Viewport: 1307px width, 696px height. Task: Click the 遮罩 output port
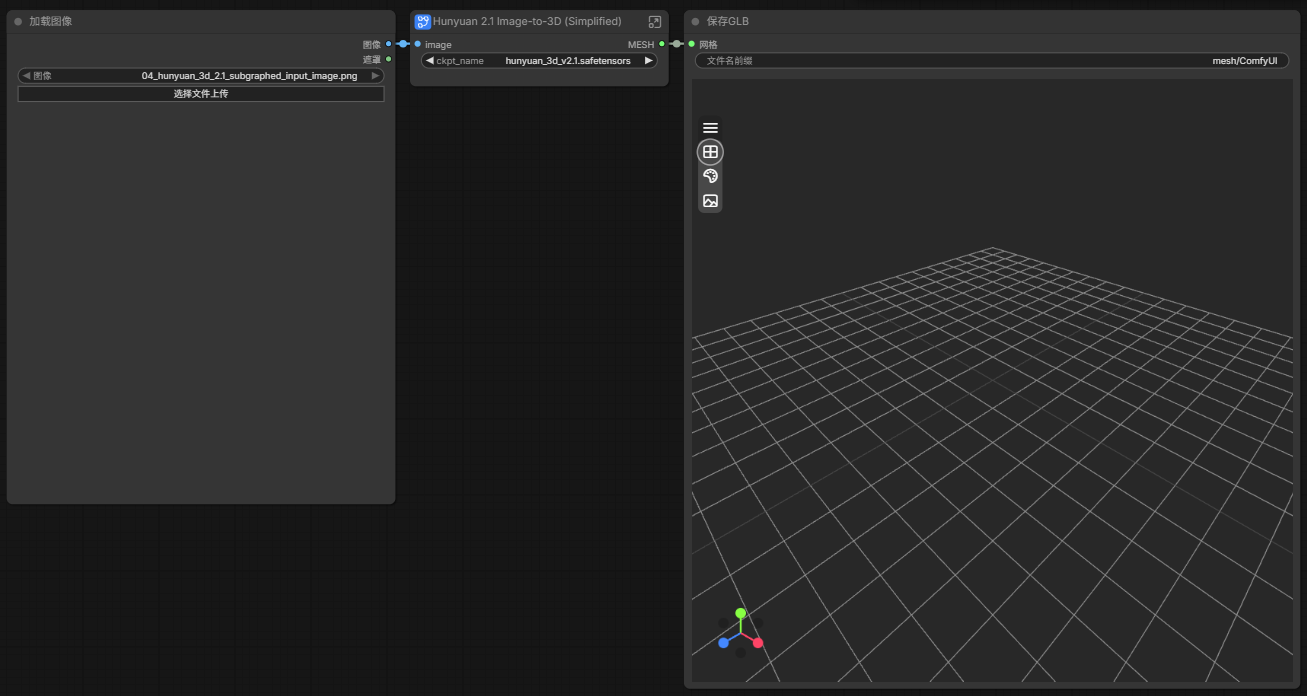(389, 59)
